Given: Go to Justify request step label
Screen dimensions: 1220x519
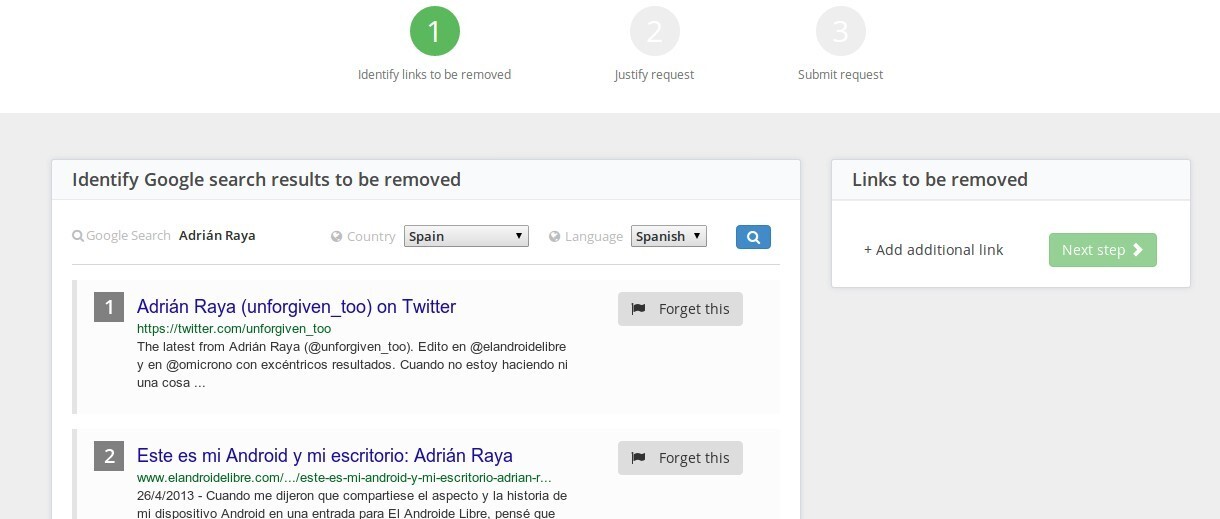Looking at the screenshot, I should point(654,75).
